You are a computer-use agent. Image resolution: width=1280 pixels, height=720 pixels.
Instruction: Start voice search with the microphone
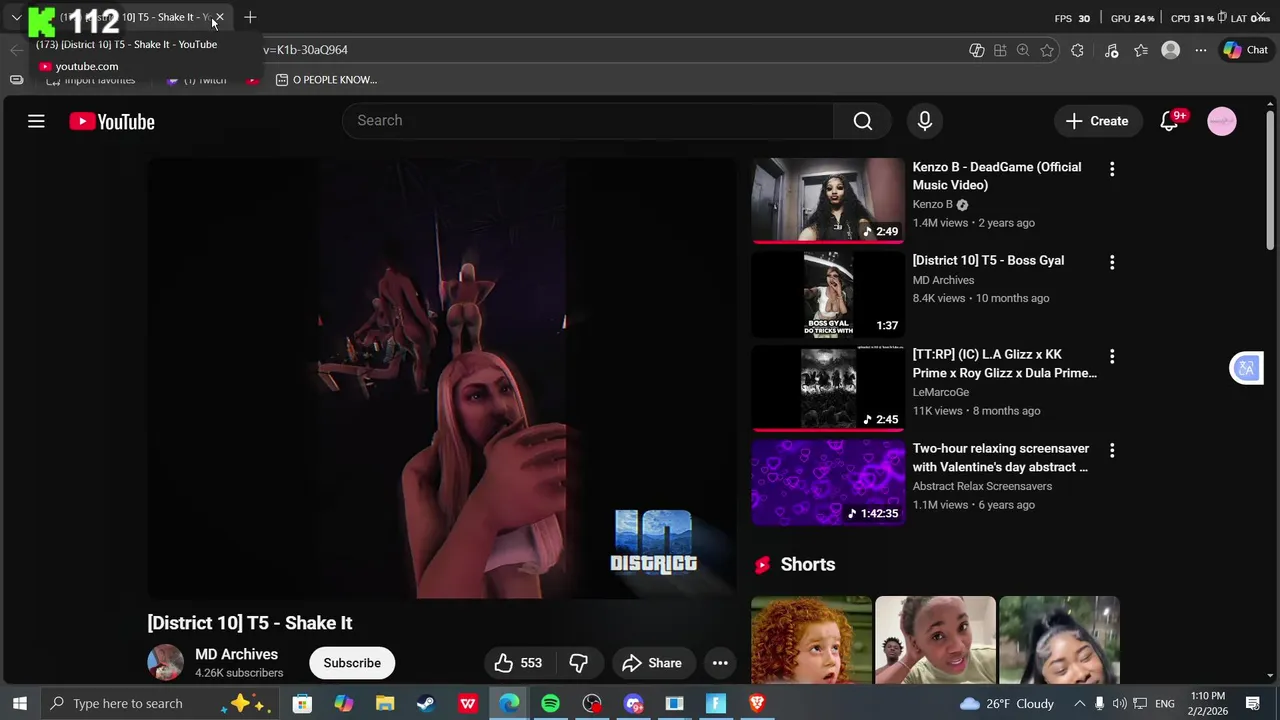coord(925,121)
